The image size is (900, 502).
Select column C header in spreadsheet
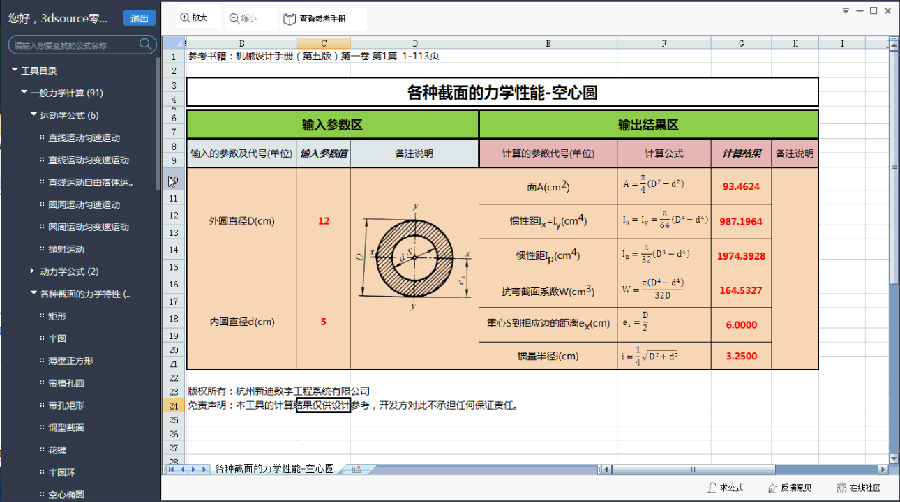pyautogui.click(x=324, y=43)
